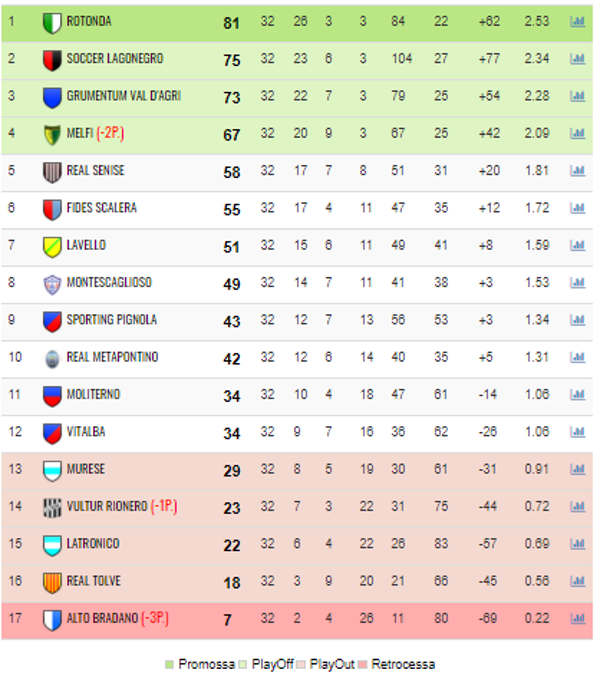Click the Real Senise striped shield crest
The height and width of the screenshot is (676, 600).
(52, 172)
